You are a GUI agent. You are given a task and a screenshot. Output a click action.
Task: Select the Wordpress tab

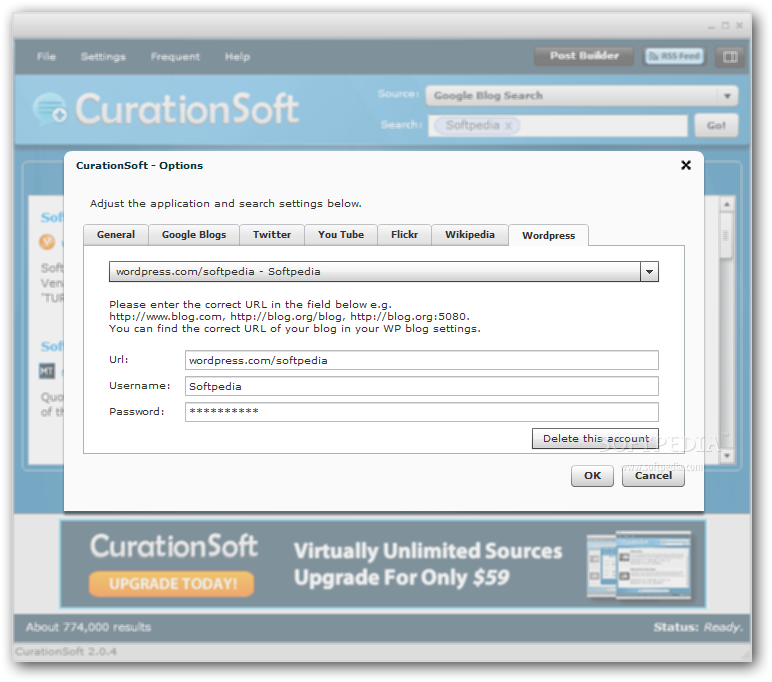(x=548, y=235)
